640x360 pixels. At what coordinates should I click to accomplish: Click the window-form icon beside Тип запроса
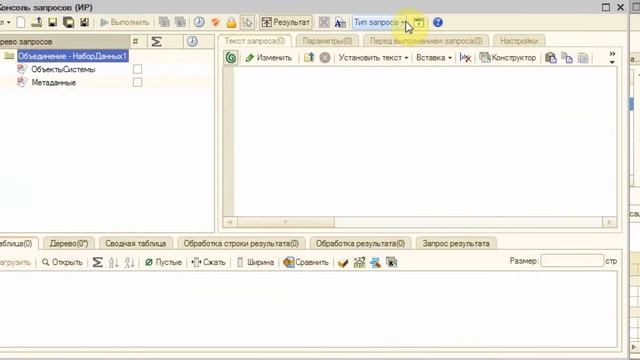(x=419, y=22)
